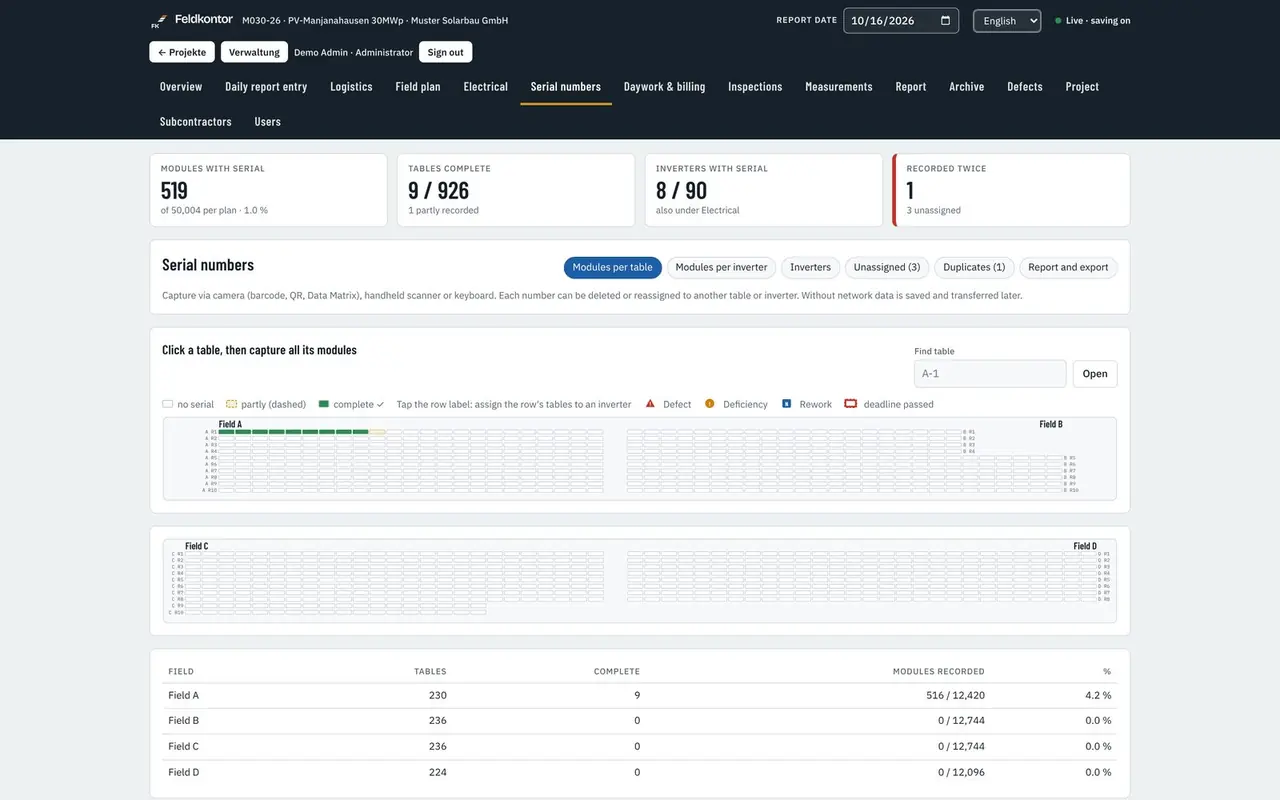Click the '8 / 90' inverters with serial value
Viewport: 1280px width, 800px height.
(x=682, y=190)
